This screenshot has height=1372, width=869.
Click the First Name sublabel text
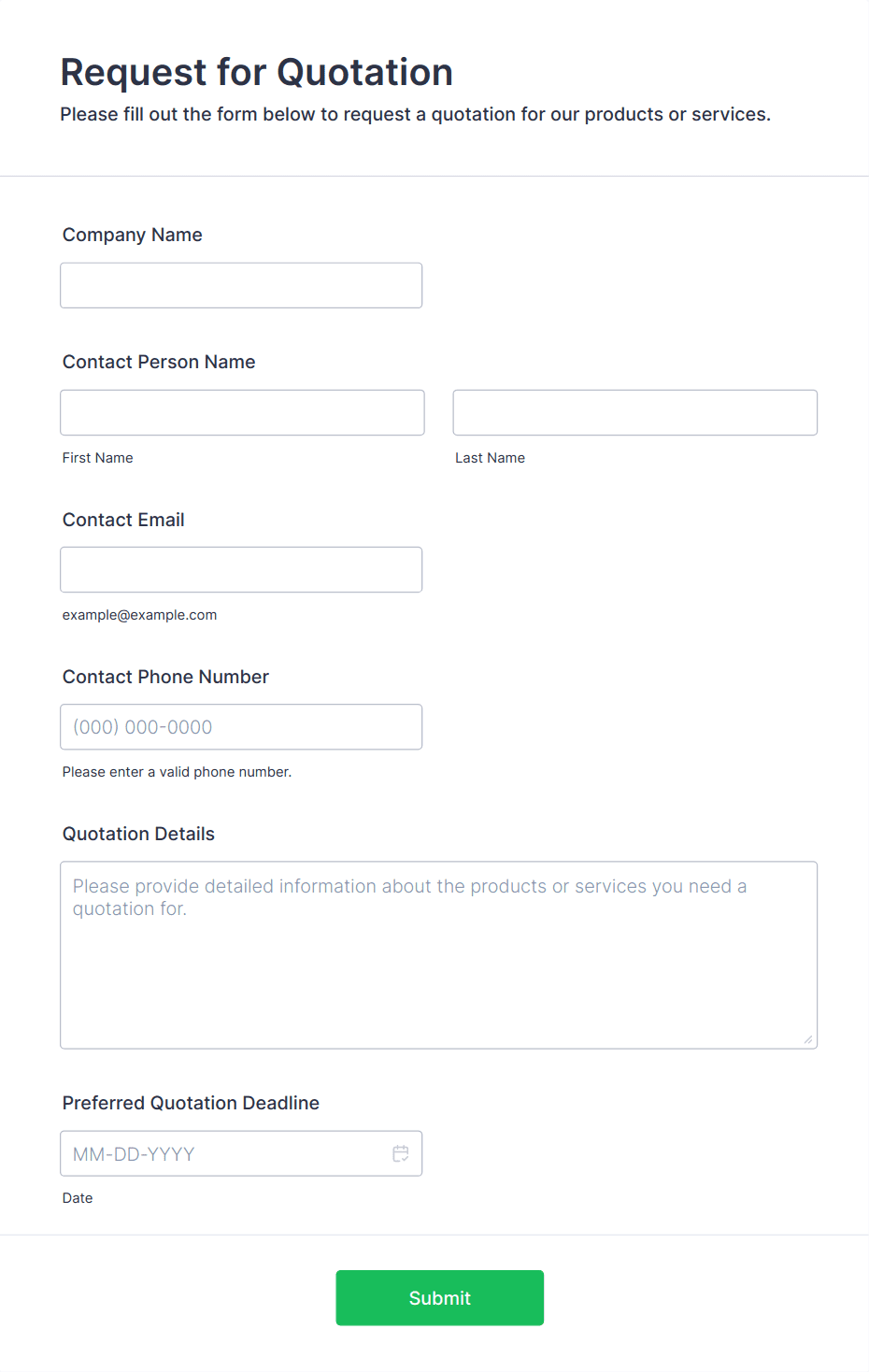click(x=98, y=458)
